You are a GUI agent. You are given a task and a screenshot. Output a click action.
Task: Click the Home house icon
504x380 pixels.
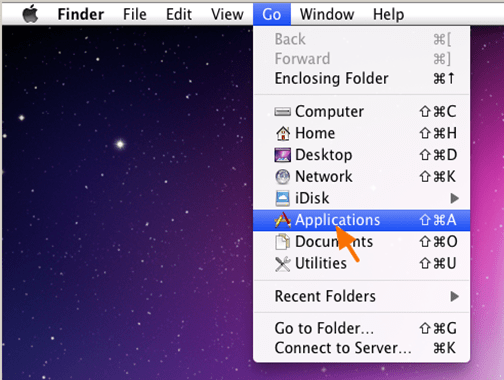tap(283, 133)
